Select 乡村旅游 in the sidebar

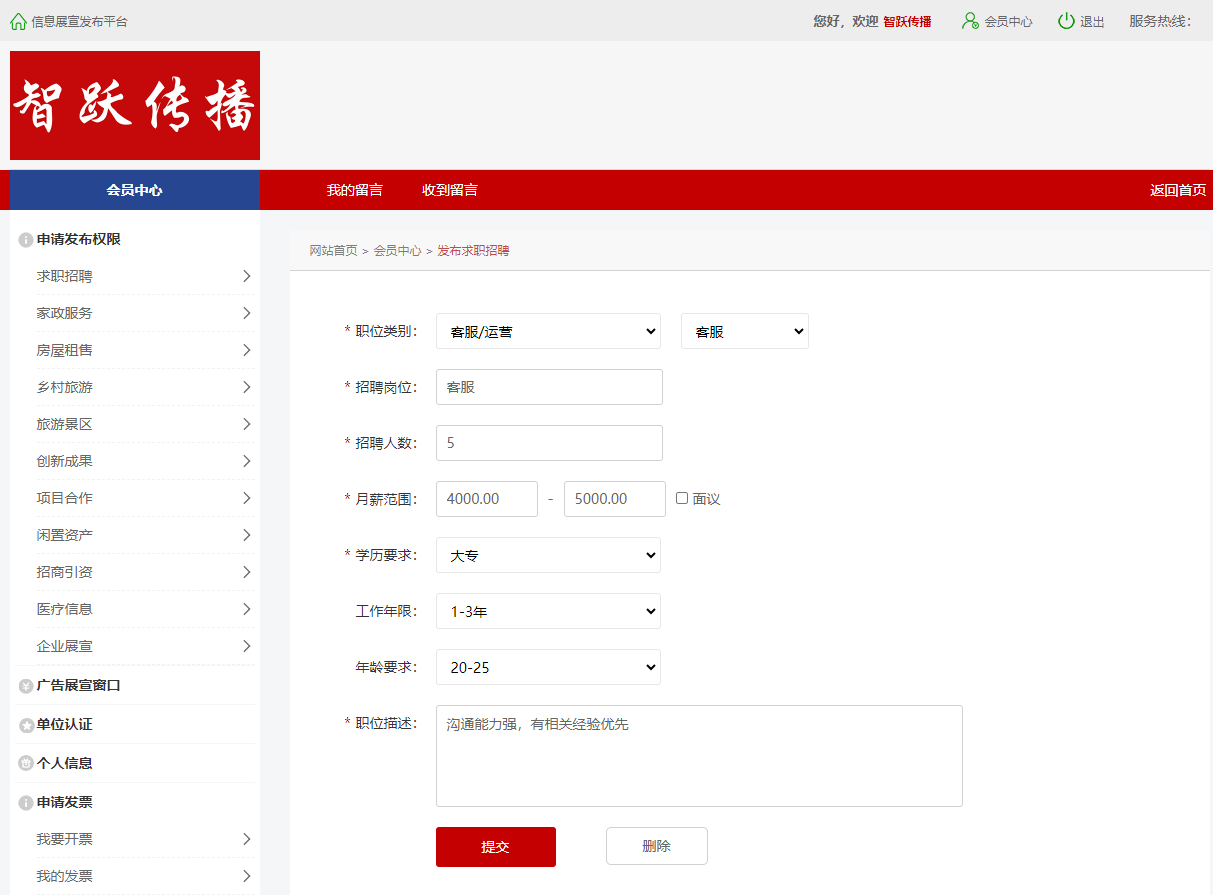click(65, 387)
